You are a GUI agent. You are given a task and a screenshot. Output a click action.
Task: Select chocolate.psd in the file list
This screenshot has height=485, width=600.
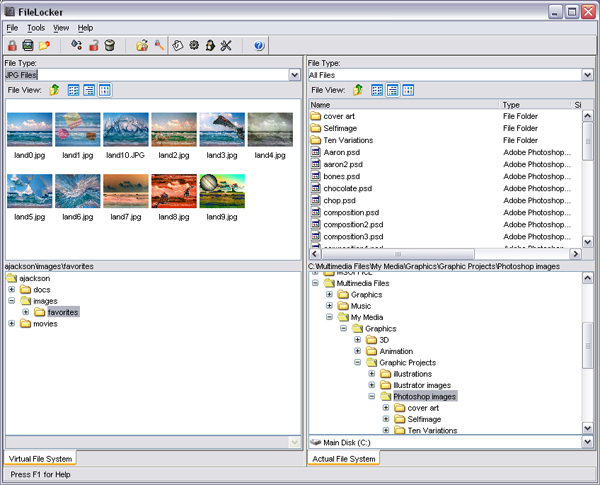click(347, 188)
